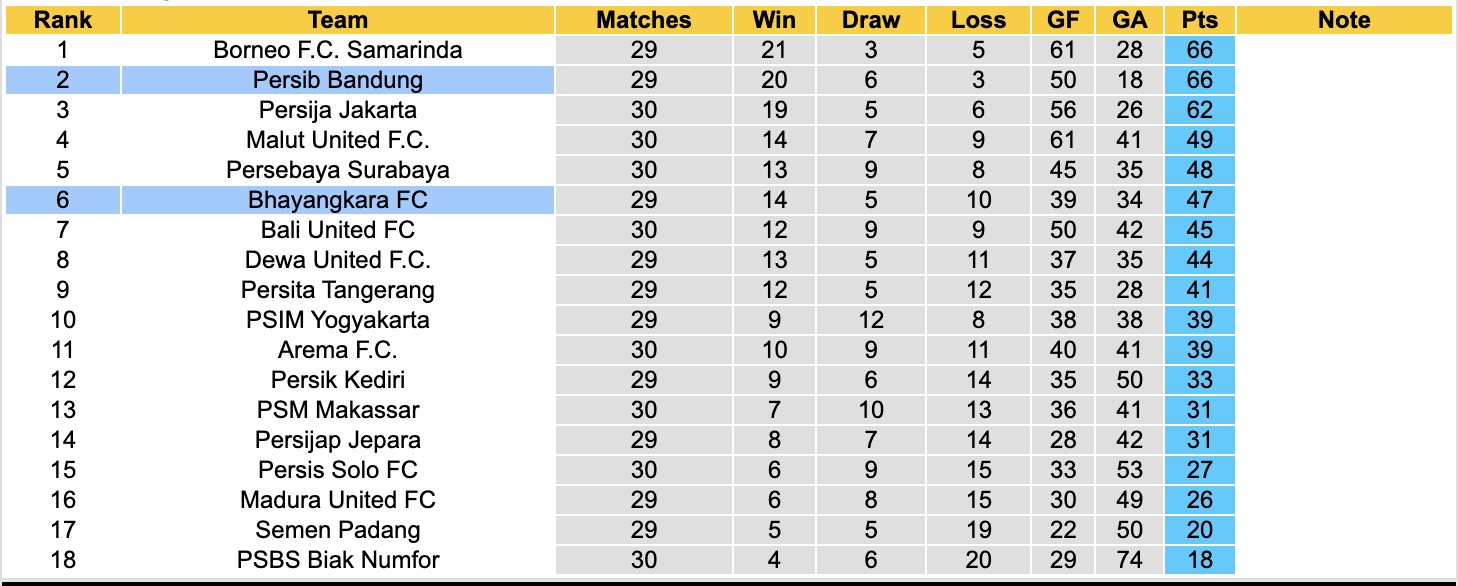Open Persija Jakarta team name
Screen dimensions: 1458x586
click(x=338, y=110)
